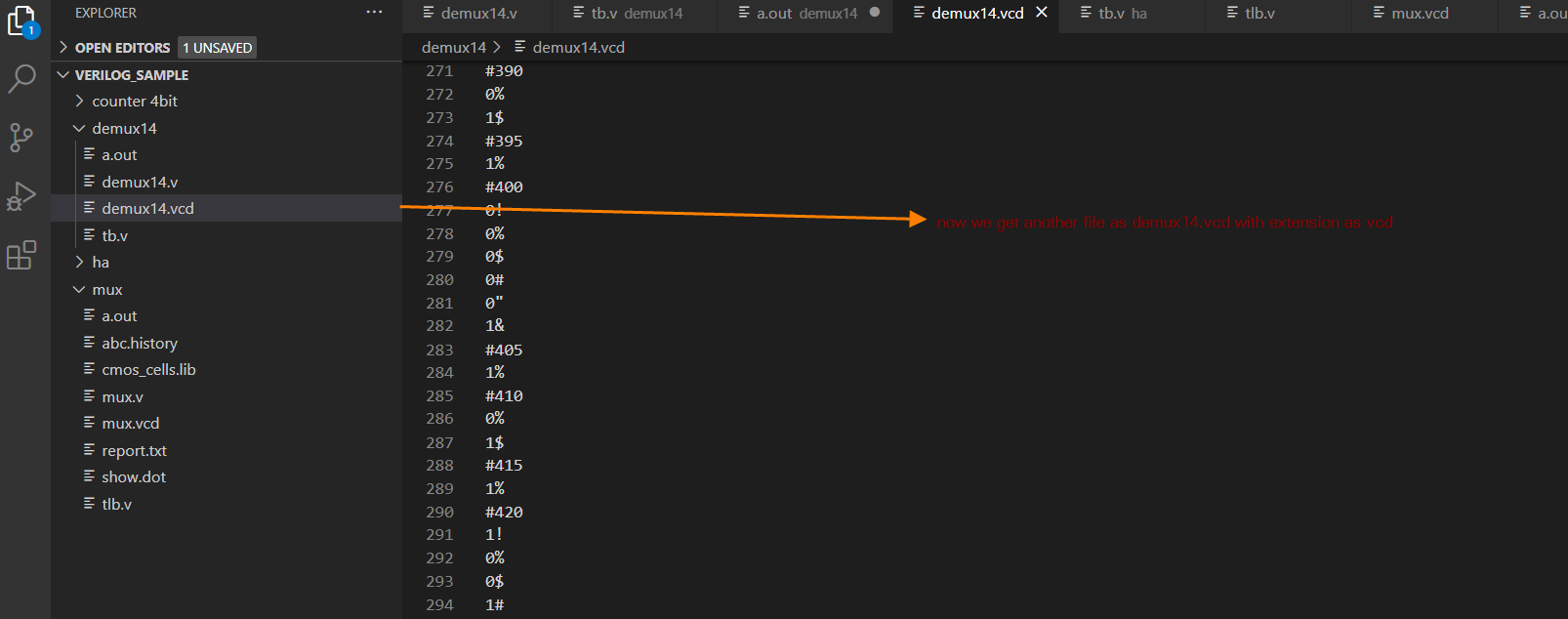
Task: Click file icon beside report.txt
Action: tap(89, 449)
